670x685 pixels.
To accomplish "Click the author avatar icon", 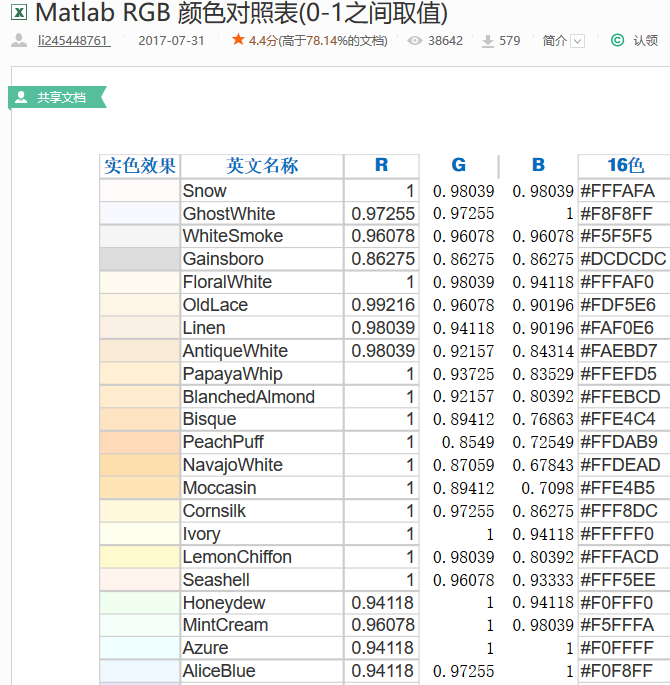I will [19, 41].
